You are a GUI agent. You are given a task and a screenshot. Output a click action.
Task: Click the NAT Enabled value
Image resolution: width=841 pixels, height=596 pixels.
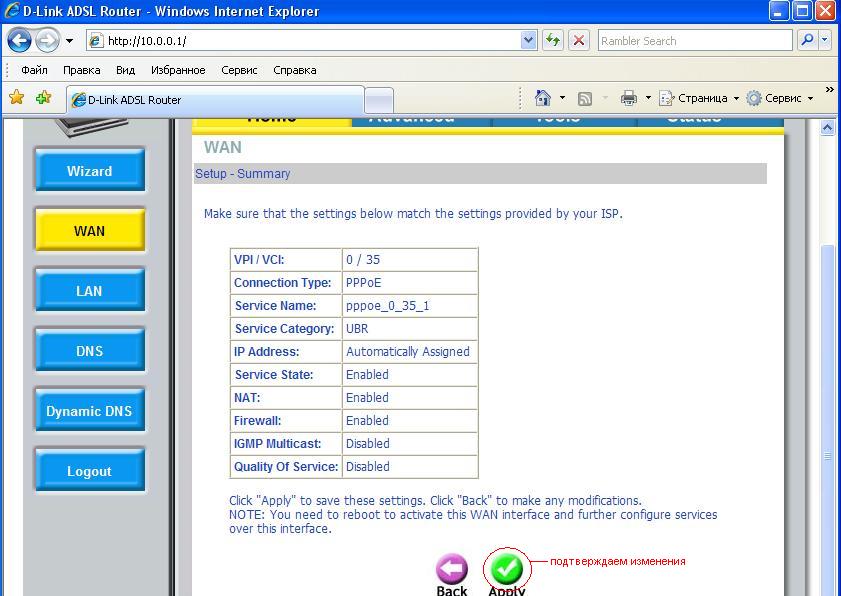click(x=367, y=398)
